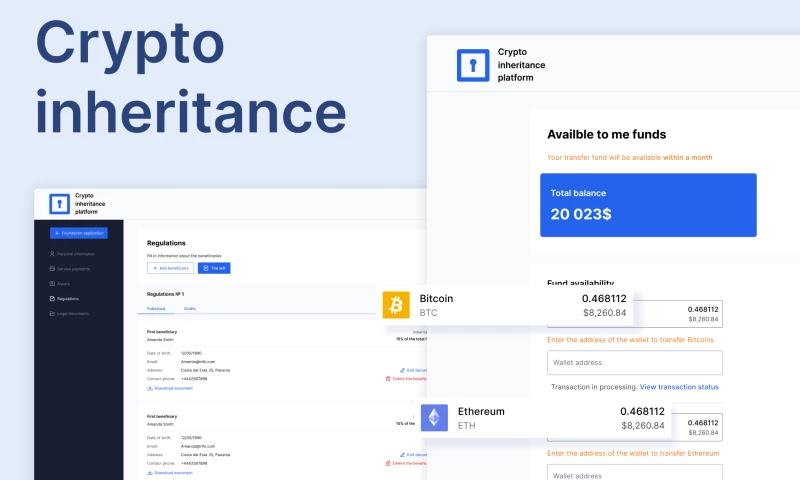Click the Add beneficiary button
The width and height of the screenshot is (800, 480).
(170, 268)
